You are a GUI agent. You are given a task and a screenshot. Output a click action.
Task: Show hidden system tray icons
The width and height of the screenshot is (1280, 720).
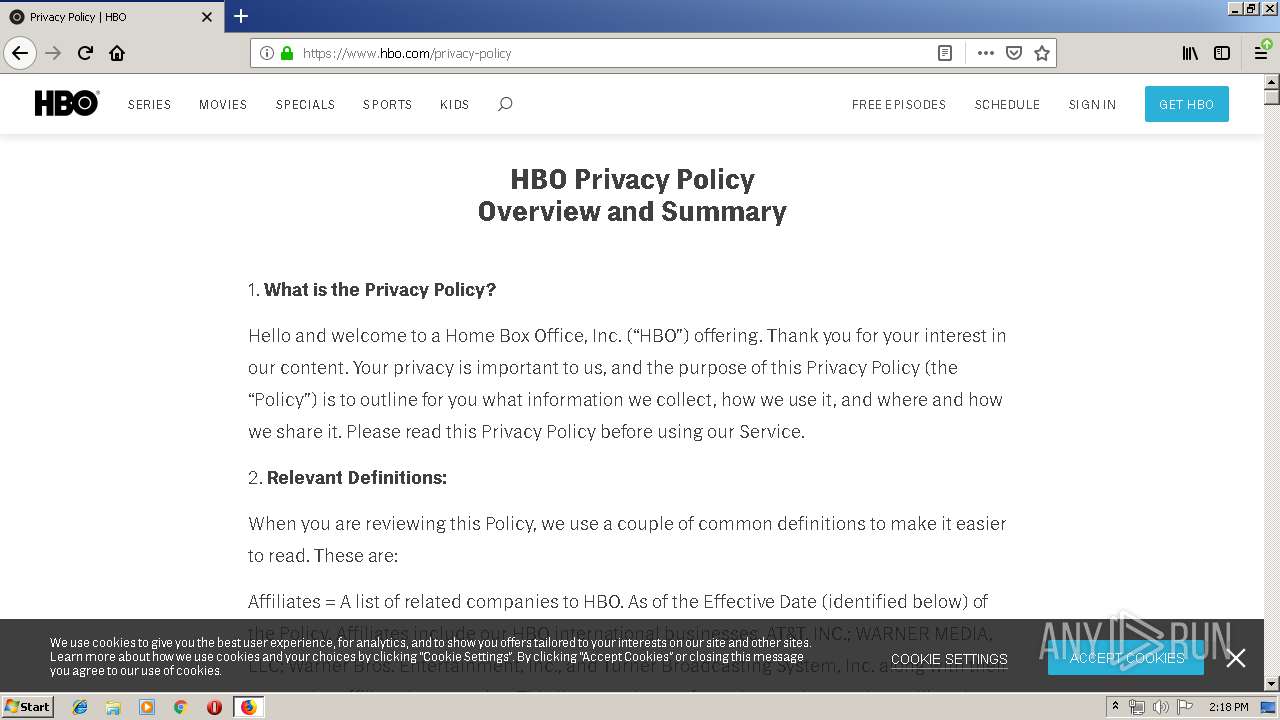pyautogui.click(x=1116, y=707)
